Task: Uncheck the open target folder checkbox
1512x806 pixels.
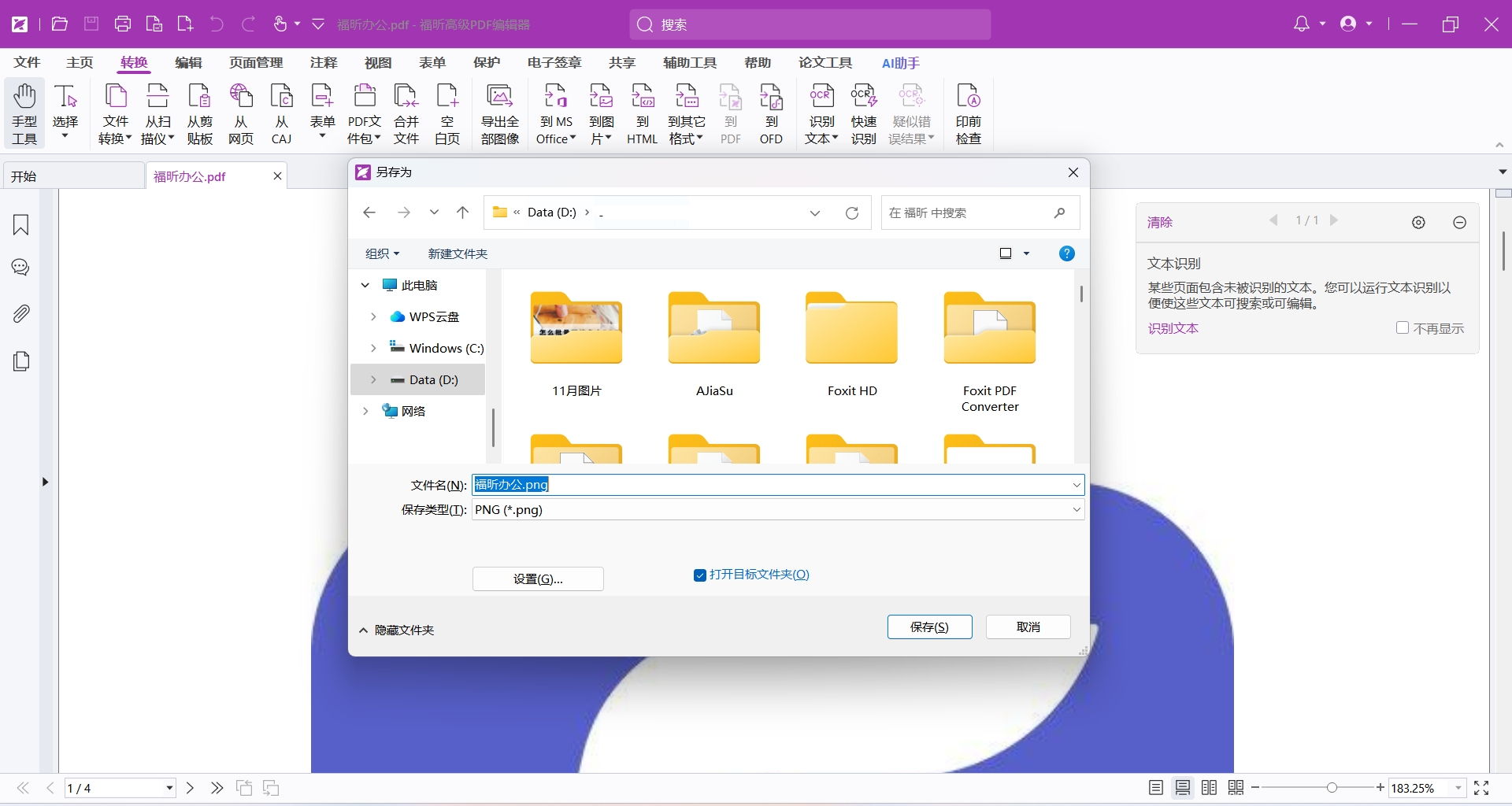Action: tap(699, 575)
